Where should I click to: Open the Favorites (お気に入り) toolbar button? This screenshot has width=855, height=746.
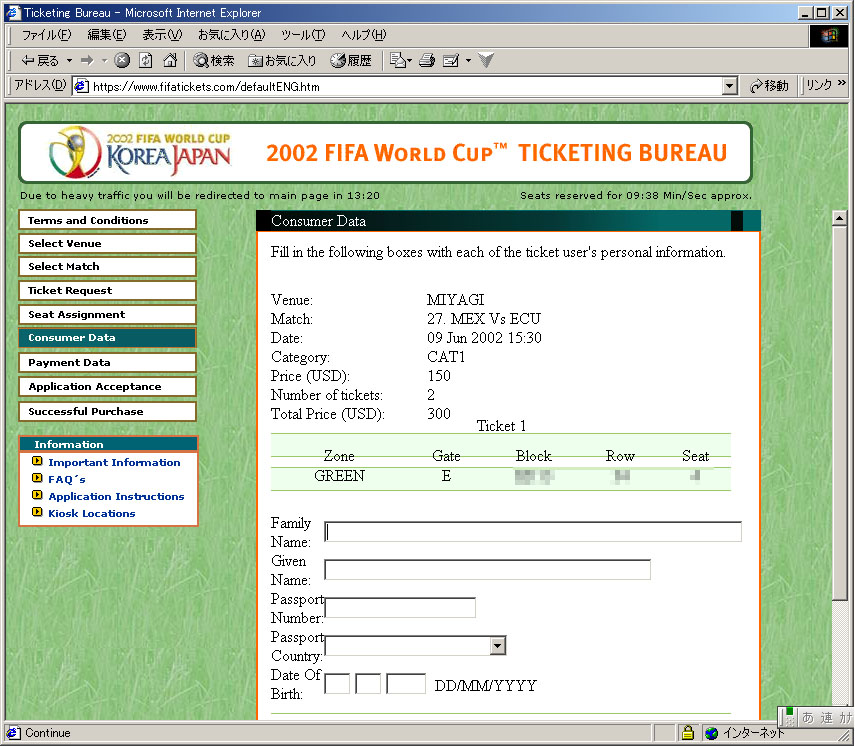pyautogui.click(x=282, y=61)
